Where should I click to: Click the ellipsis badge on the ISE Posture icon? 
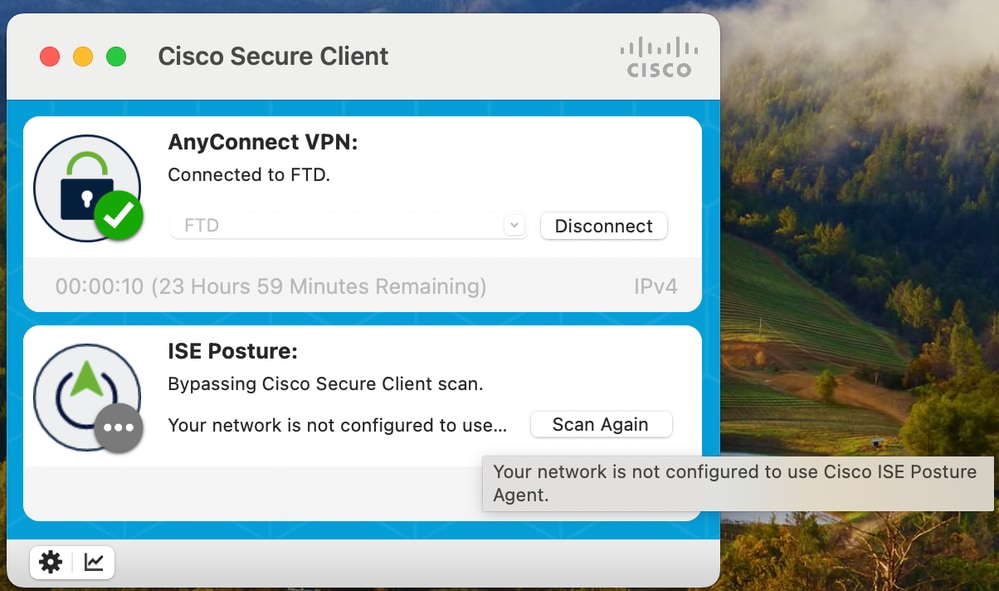pyautogui.click(x=117, y=428)
